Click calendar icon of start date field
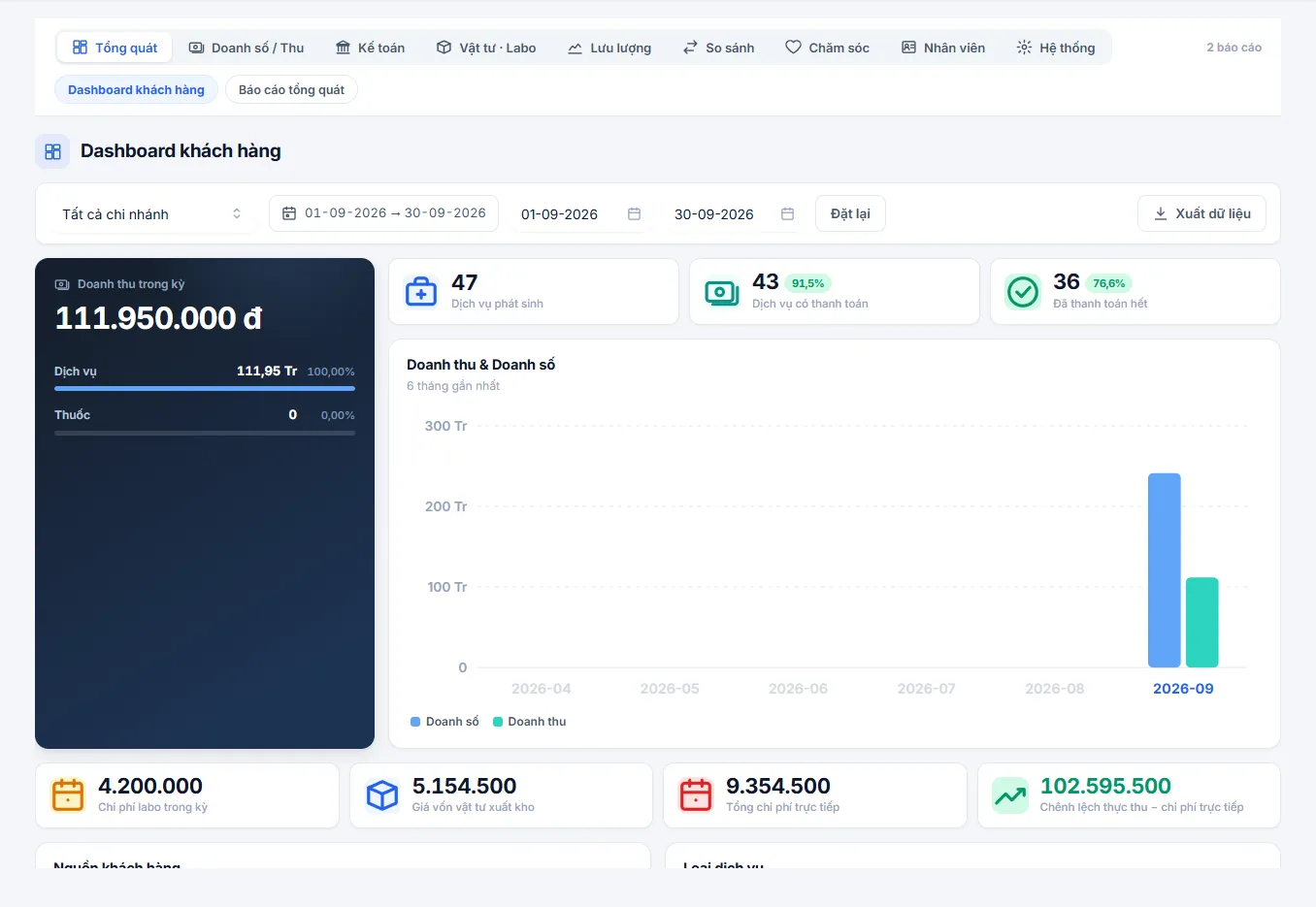This screenshot has width=1316, height=907. pyautogui.click(x=634, y=213)
